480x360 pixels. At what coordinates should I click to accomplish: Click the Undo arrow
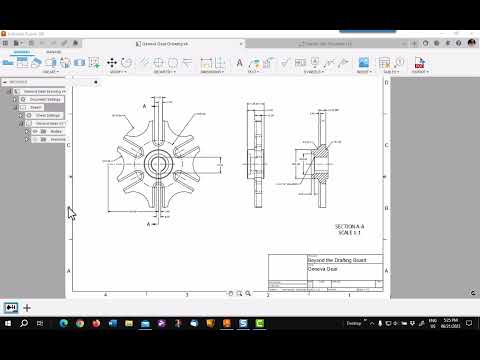pyautogui.click(x=42, y=43)
